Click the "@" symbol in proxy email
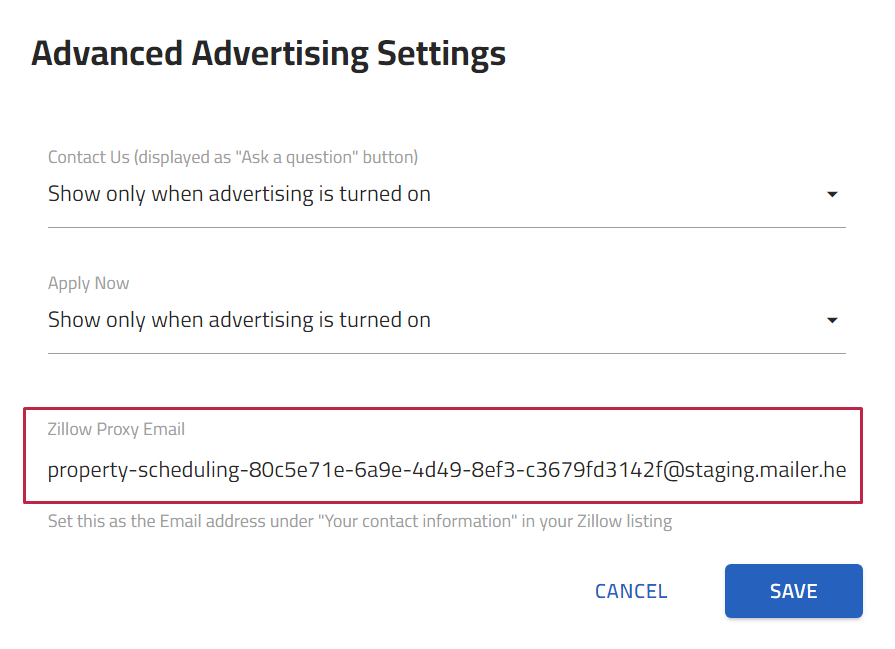The width and height of the screenshot is (895, 649). 672,469
